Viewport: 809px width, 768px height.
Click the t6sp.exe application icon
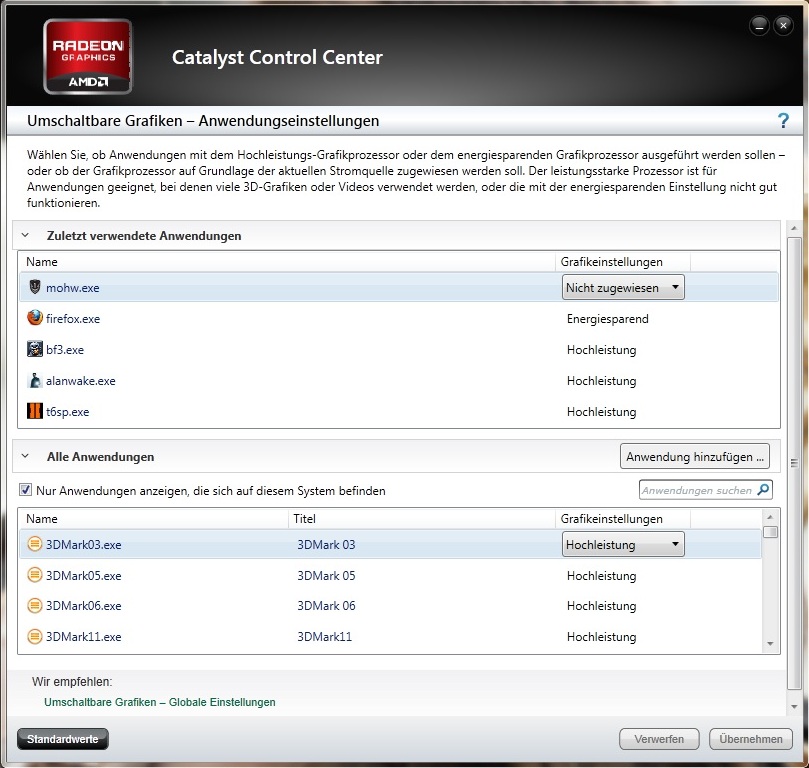tap(35, 412)
